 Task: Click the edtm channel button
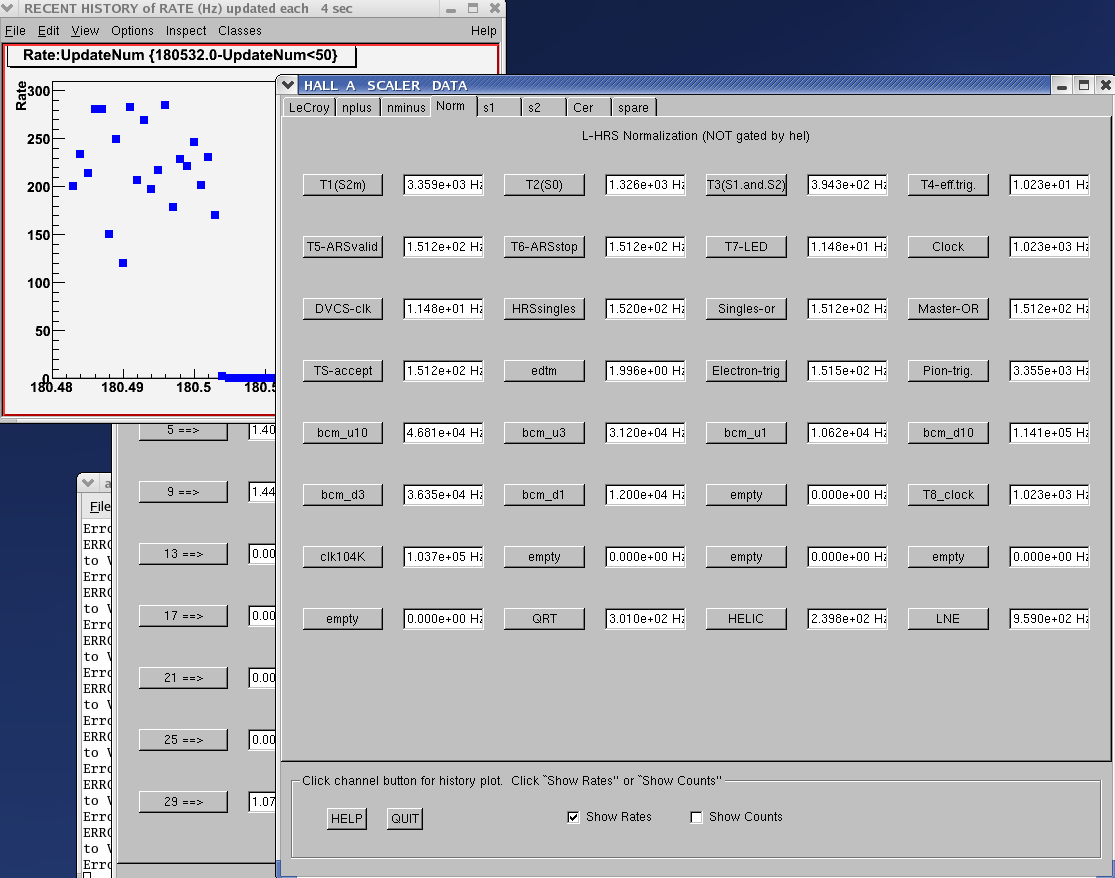point(544,370)
